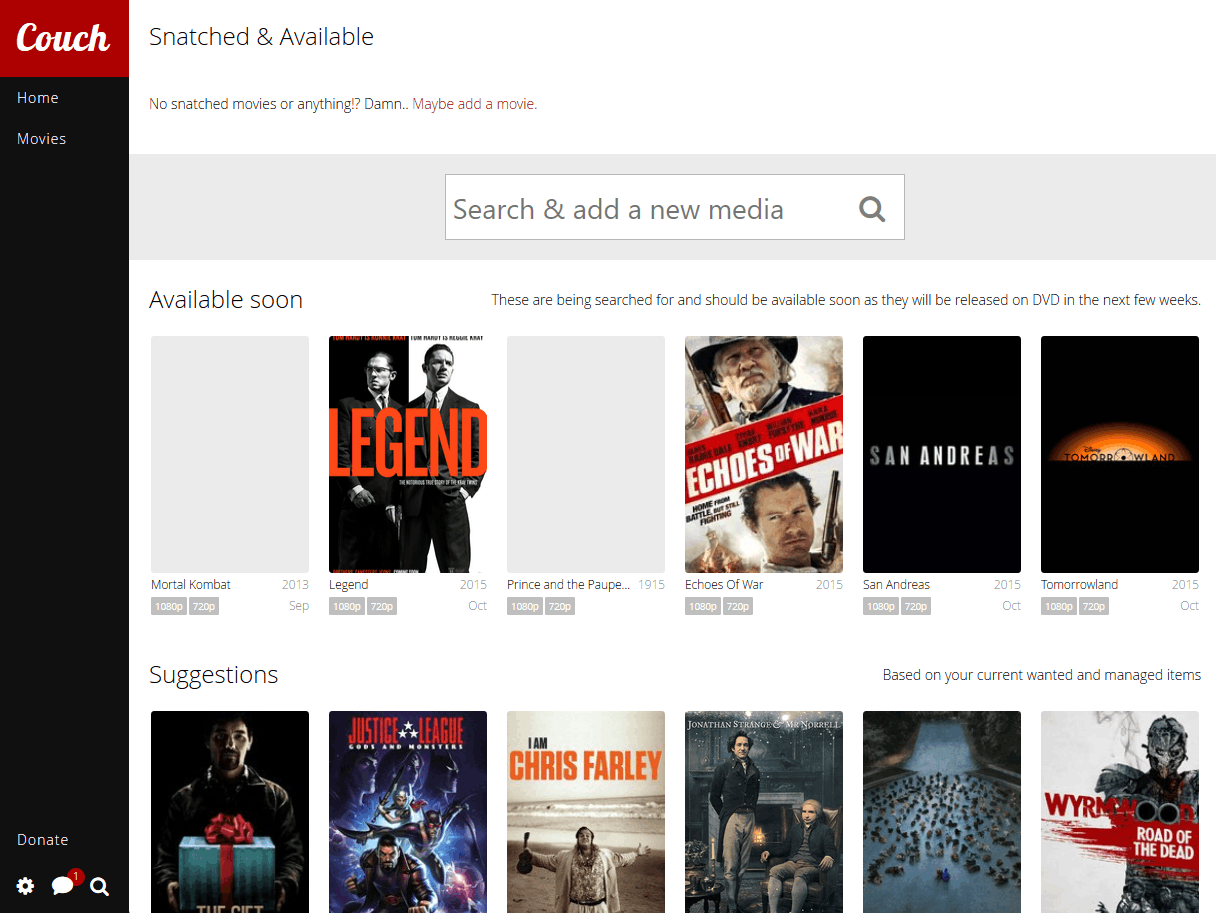Select the ducks-in-pool suggestion poster
The width and height of the screenshot is (1216, 913).
(x=942, y=812)
